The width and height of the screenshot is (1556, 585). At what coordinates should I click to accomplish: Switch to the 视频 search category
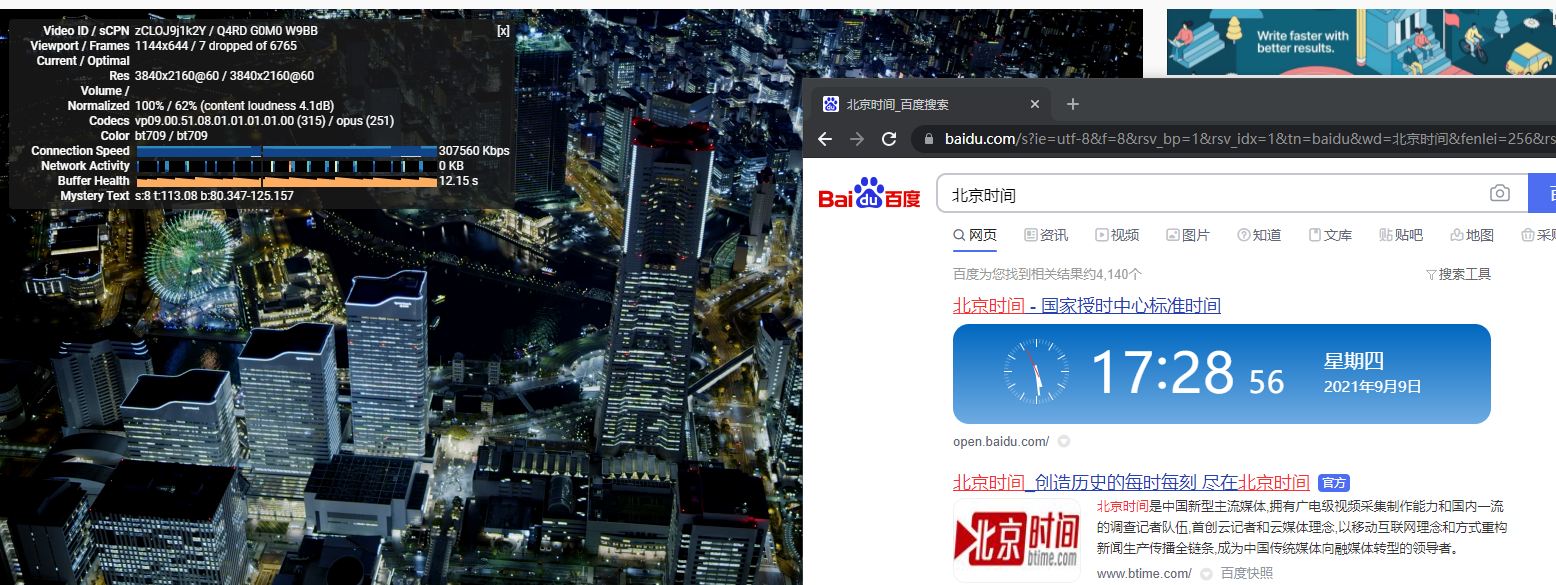1117,235
